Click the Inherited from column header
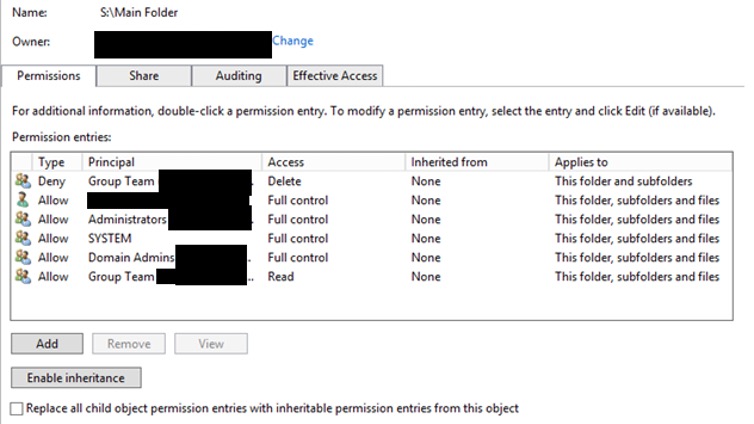 pyautogui.click(x=476, y=162)
